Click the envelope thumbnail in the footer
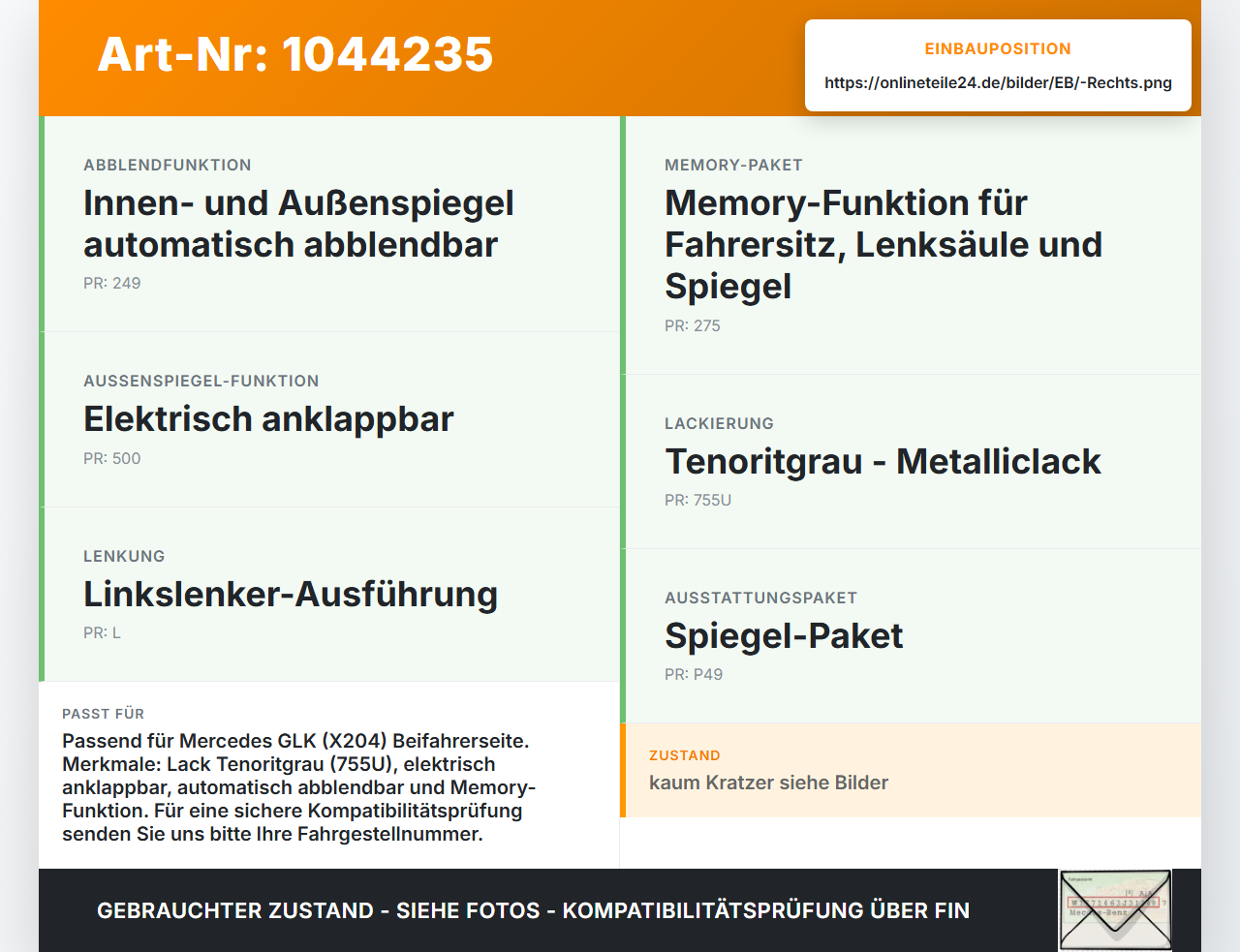1240x952 pixels. pyautogui.click(x=1115, y=910)
